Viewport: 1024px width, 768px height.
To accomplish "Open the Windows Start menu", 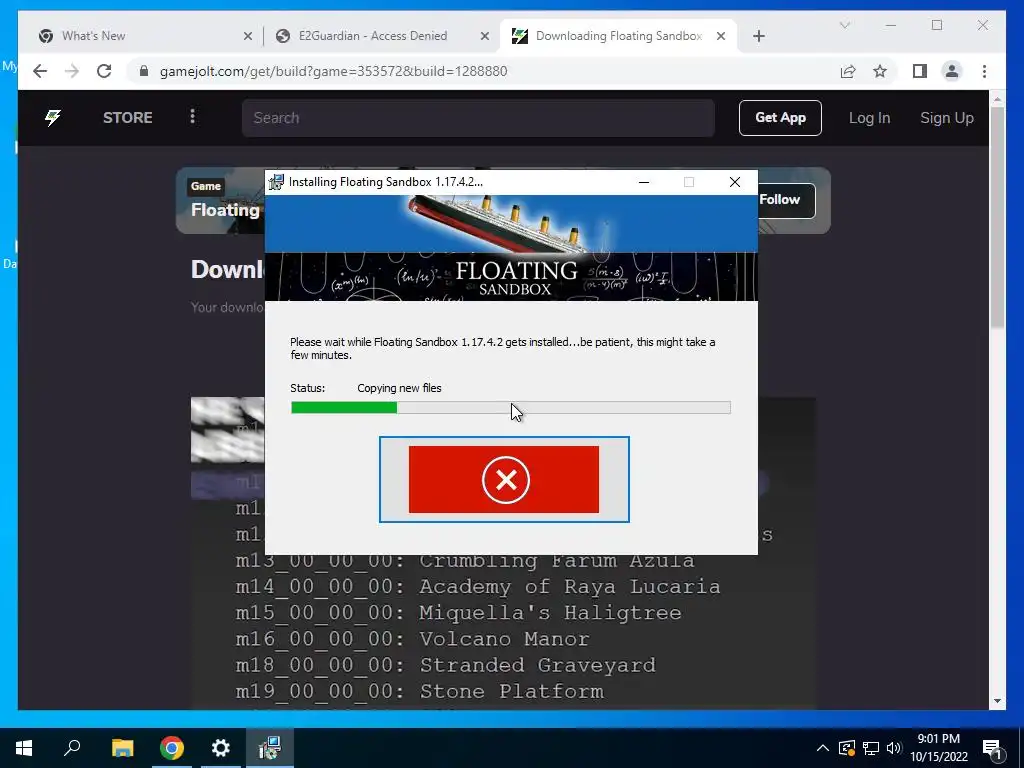I will tap(24, 748).
